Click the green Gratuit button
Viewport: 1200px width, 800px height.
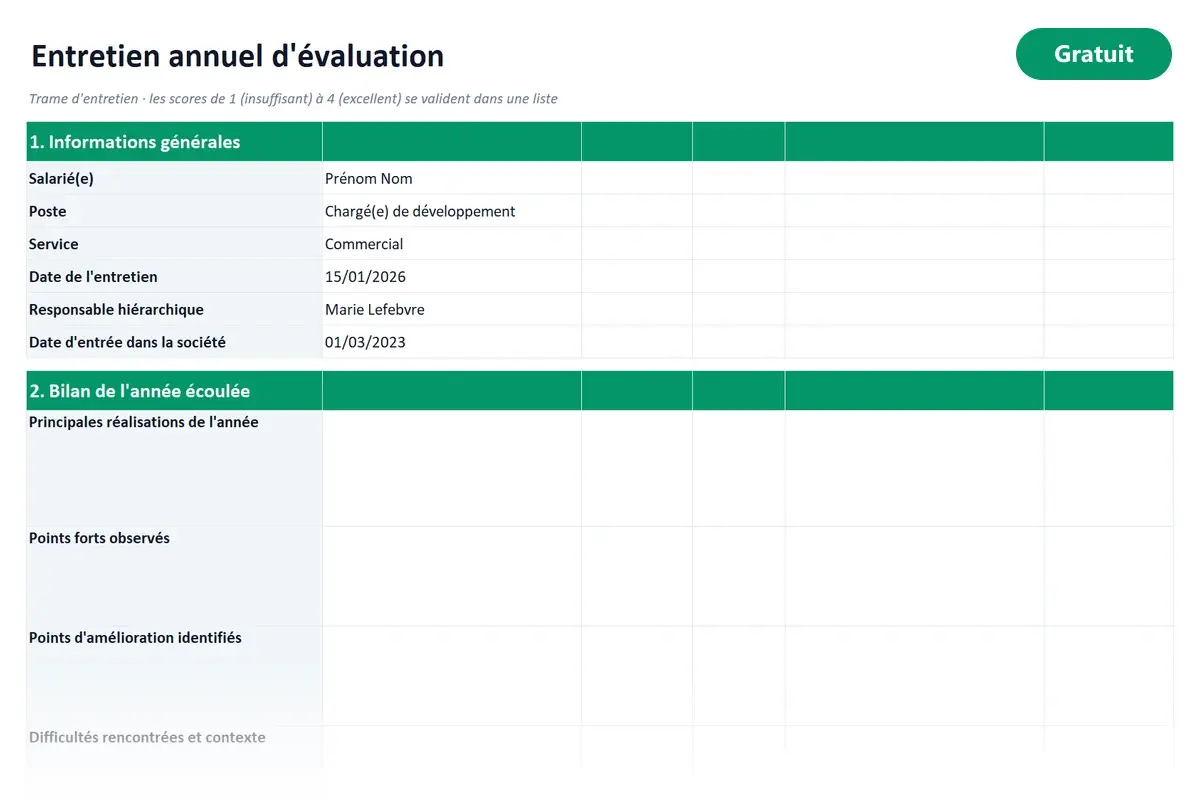coord(1093,54)
